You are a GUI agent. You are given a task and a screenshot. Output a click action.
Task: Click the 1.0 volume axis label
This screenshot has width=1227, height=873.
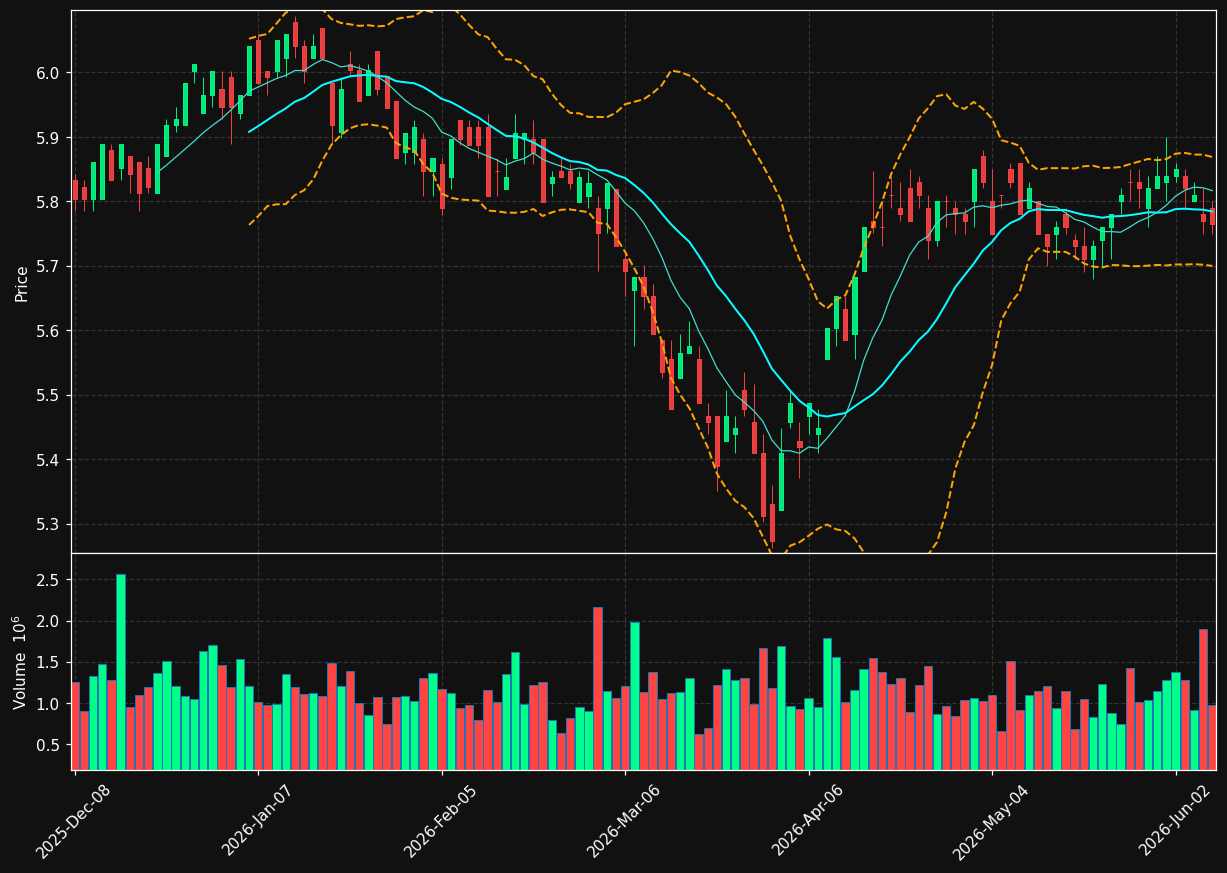(x=49, y=704)
